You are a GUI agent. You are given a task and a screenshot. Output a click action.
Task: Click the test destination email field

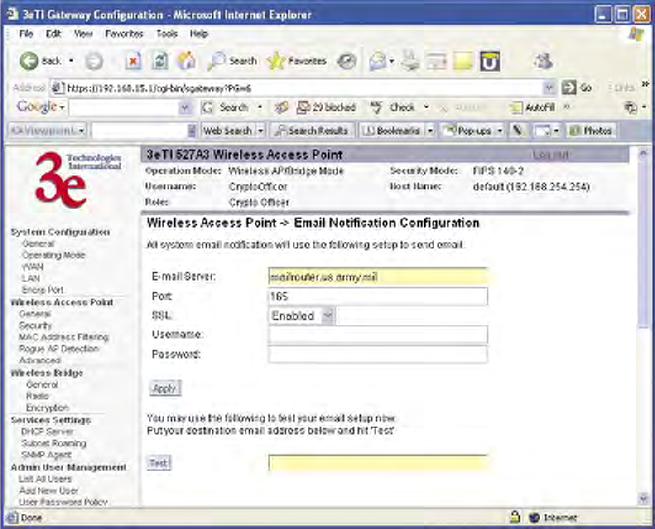pos(378,463)
